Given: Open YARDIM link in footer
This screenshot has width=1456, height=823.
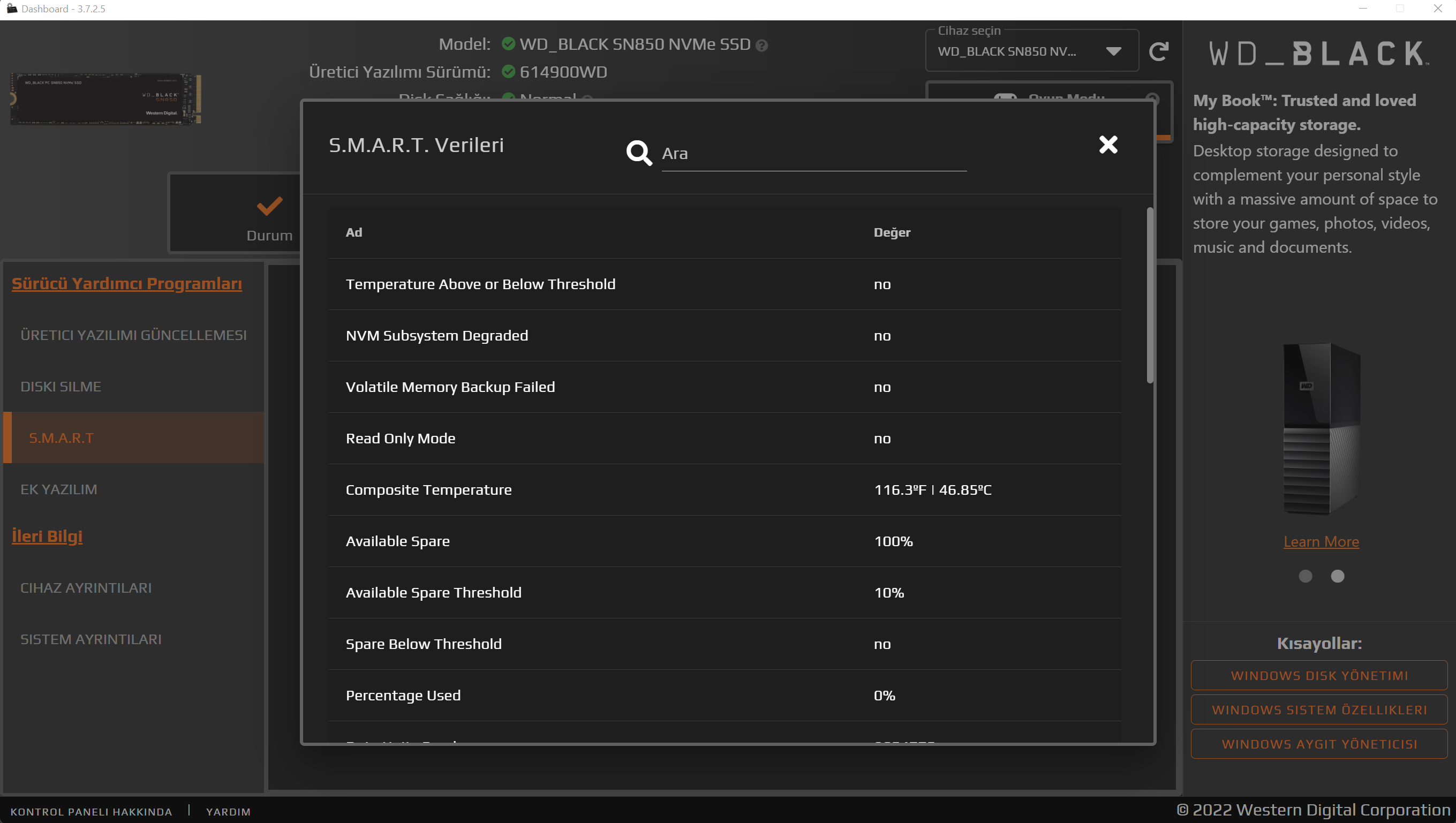Looking at the screenshot, I should (x=228, y=812).
